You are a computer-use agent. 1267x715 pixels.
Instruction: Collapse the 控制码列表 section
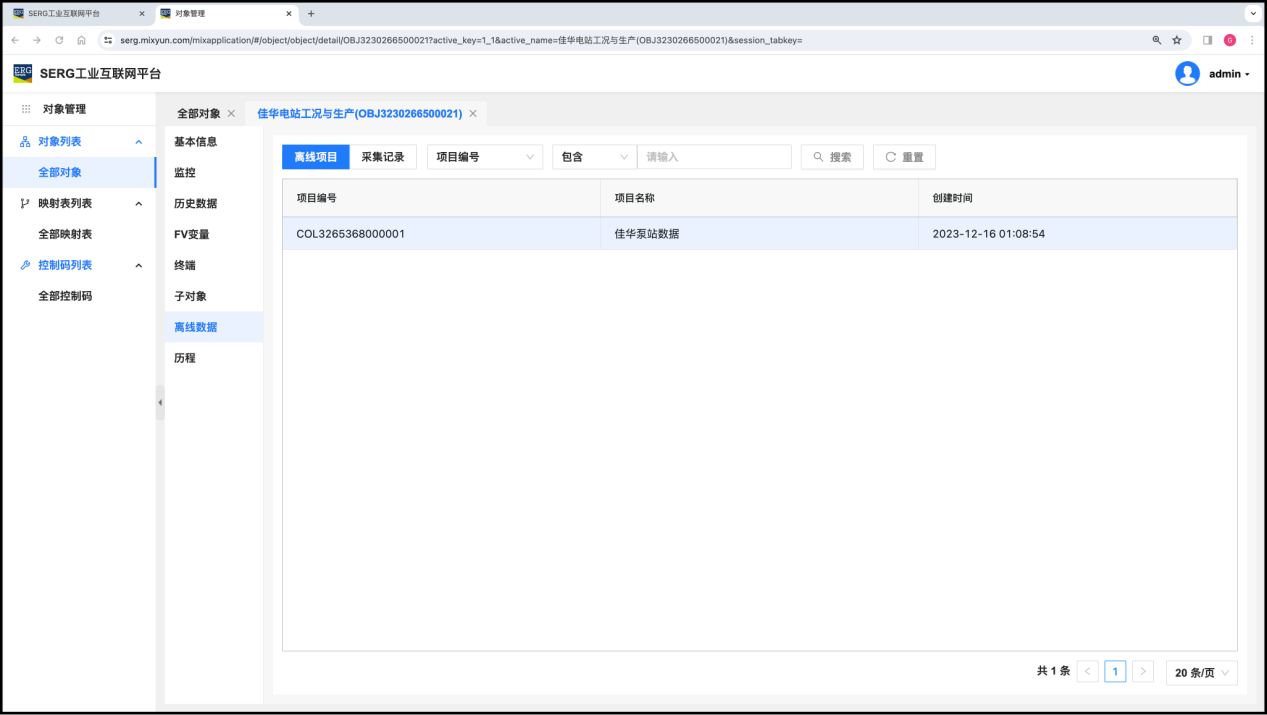point(139,266)
